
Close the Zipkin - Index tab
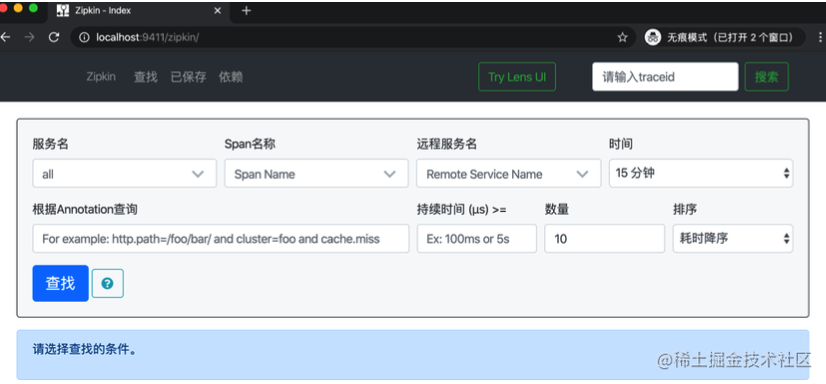[218, 11]
